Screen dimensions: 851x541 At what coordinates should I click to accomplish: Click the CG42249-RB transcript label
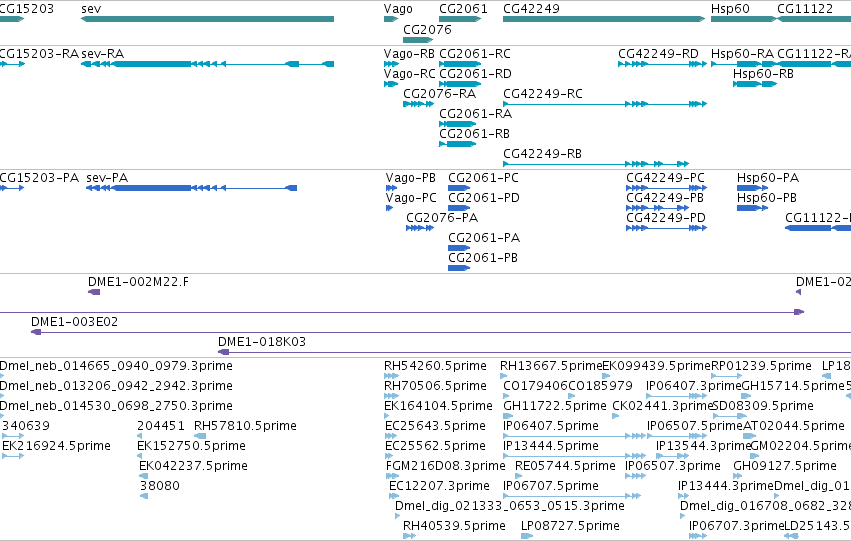pos(542,154)
